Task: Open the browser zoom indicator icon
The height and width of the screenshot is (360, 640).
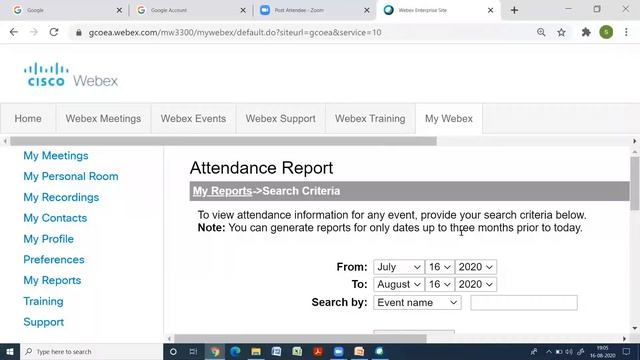Action: 541,32
